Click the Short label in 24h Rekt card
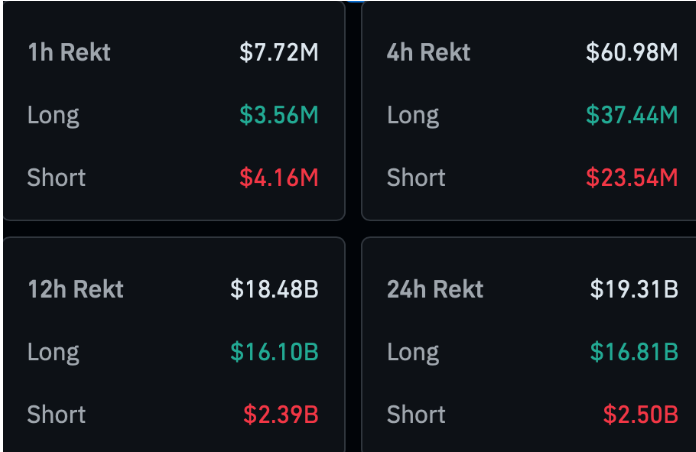696x452 pixels. [x=416, y=414]
